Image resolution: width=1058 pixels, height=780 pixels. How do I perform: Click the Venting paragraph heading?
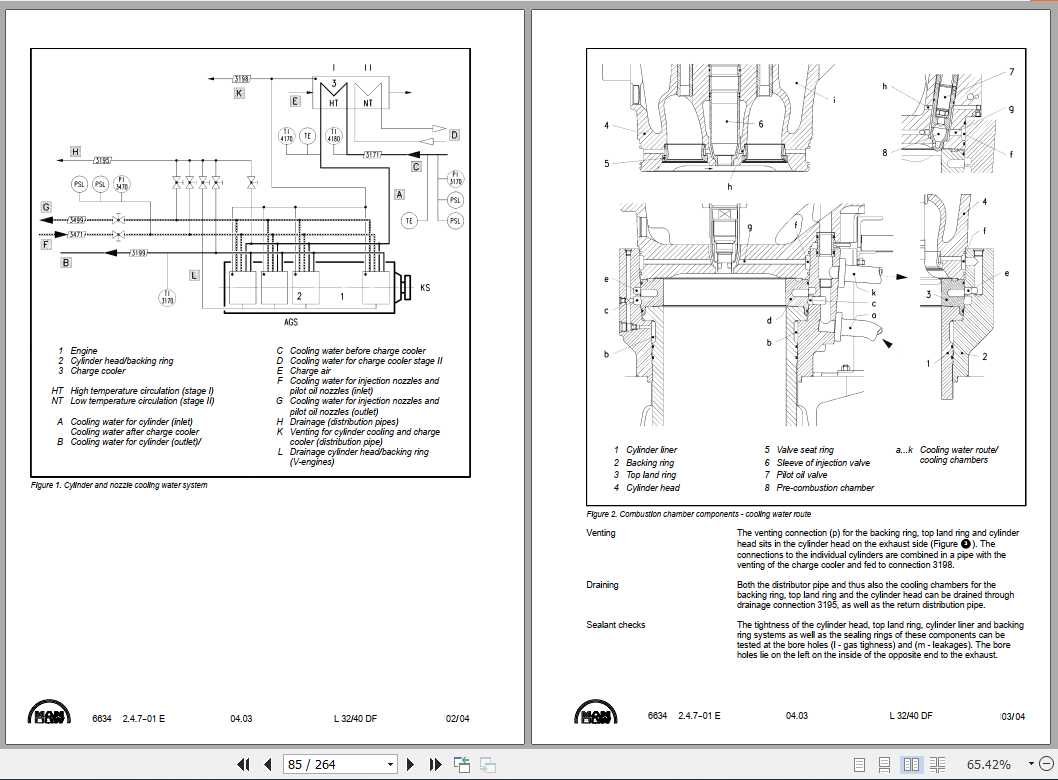600,533
